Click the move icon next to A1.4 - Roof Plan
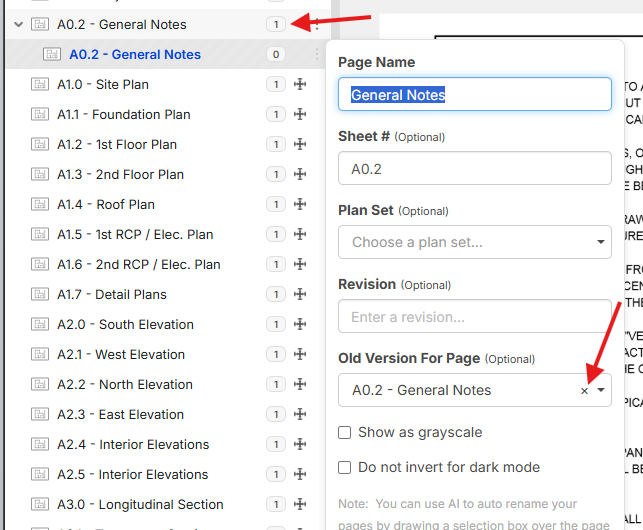This screenshot has width=643, height=530. [x=299, y=205]
